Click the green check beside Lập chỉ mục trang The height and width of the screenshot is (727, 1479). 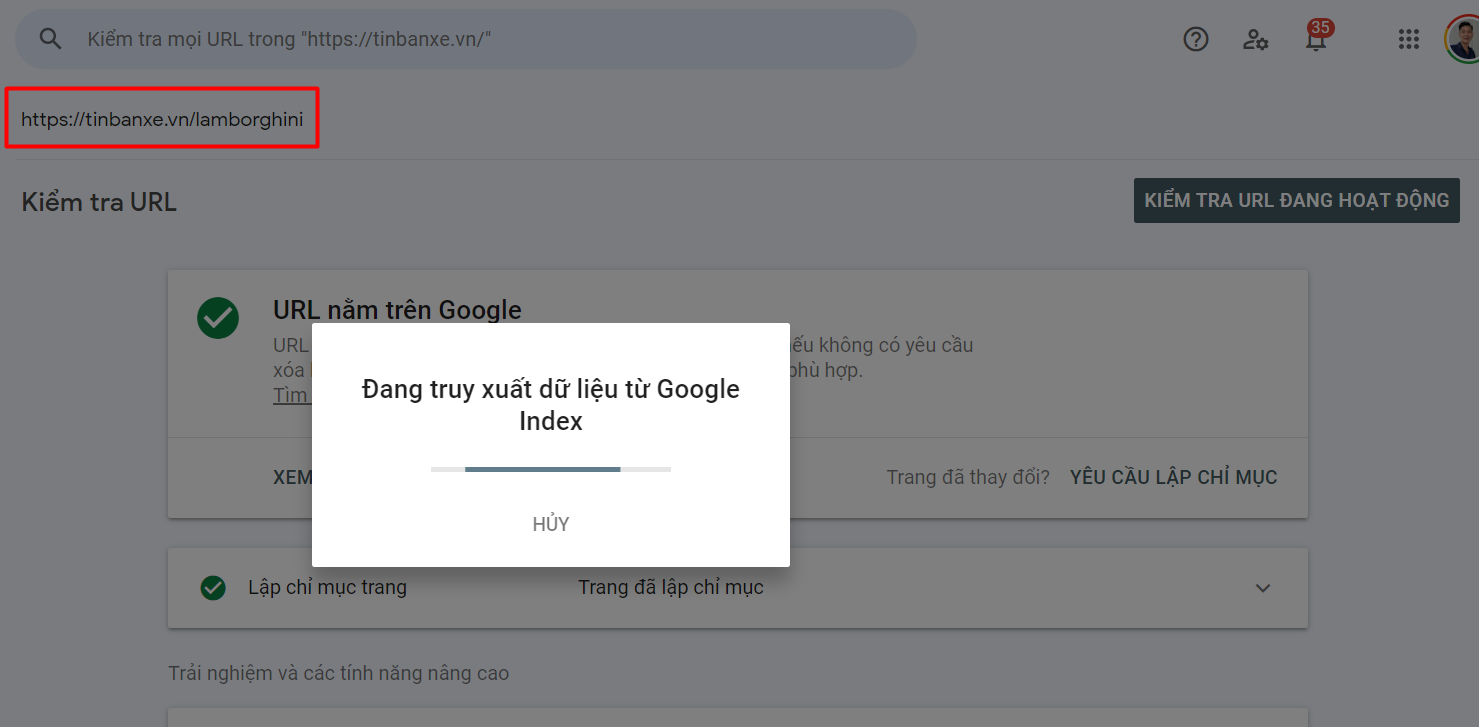[213, 588]
